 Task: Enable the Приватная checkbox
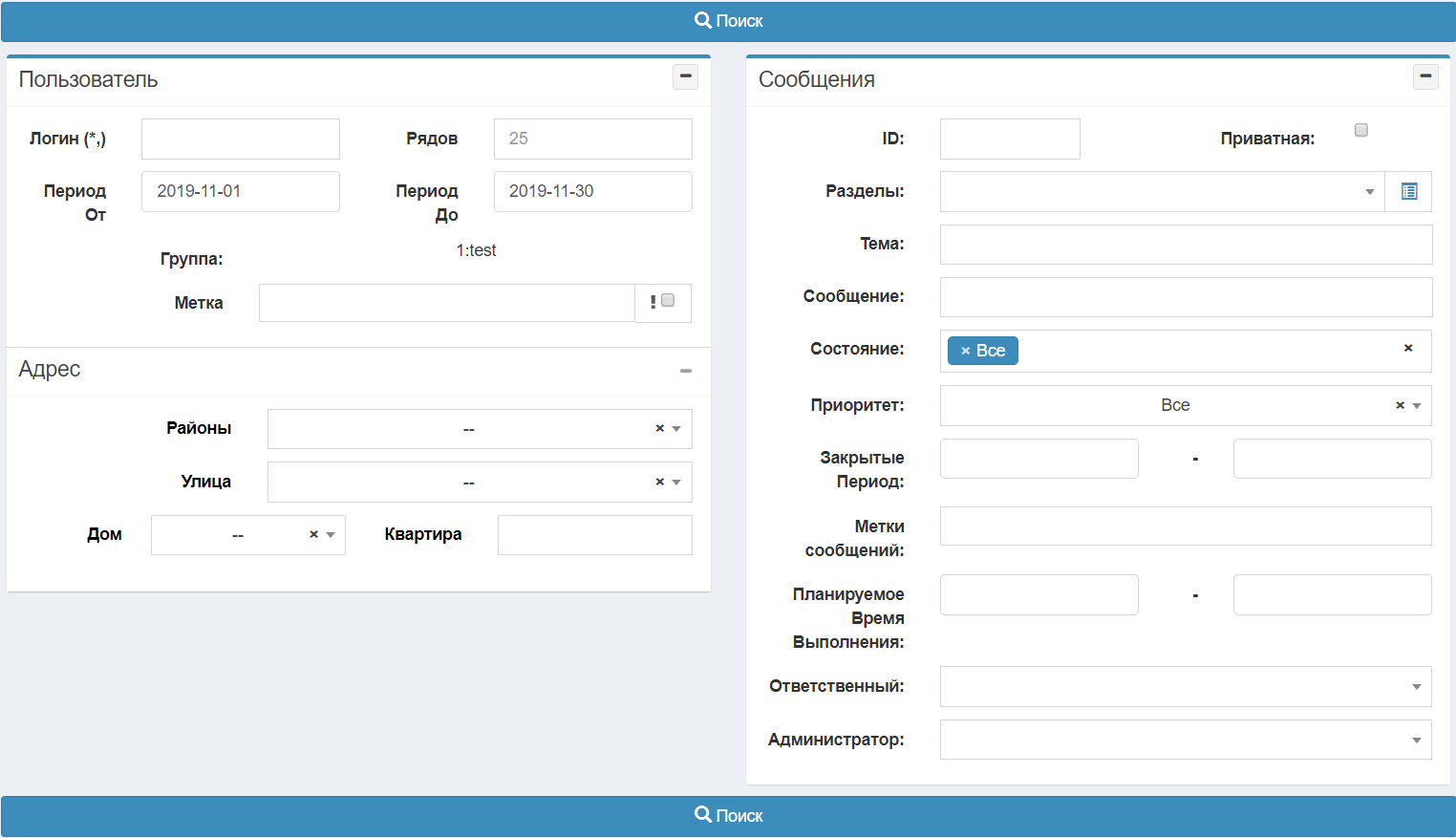[1360, 130]
